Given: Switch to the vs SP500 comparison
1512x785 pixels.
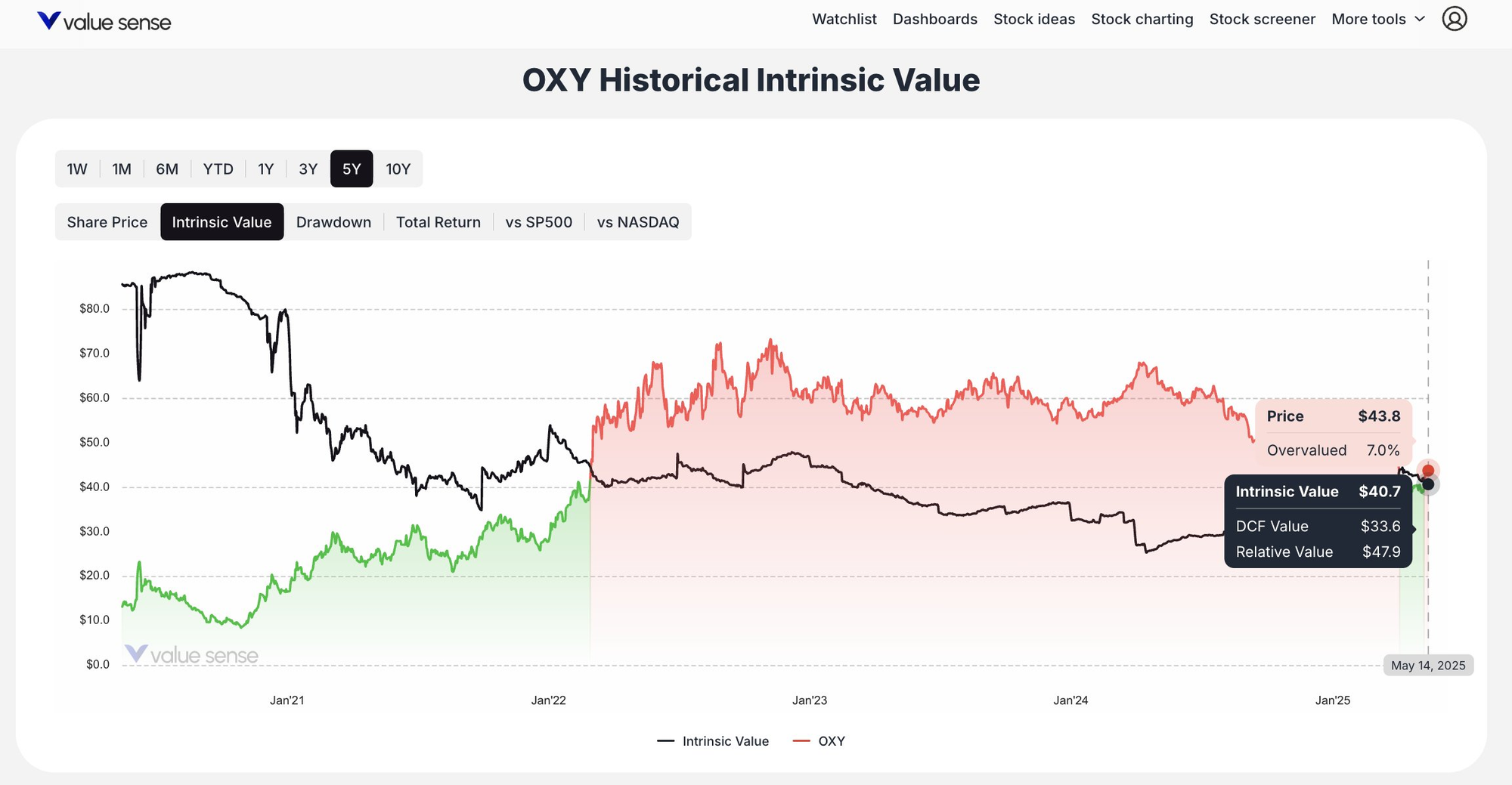Looking at the screenshot, I should coord(540,221).
